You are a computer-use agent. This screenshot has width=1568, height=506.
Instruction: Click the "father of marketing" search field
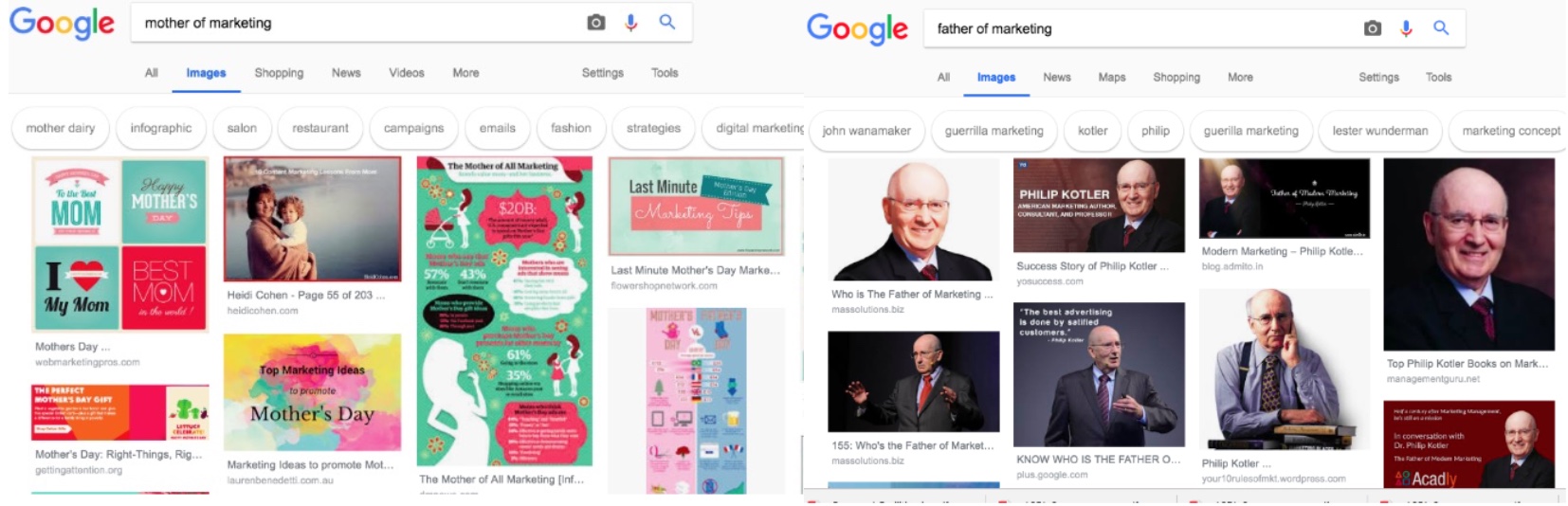(1138, 28)
